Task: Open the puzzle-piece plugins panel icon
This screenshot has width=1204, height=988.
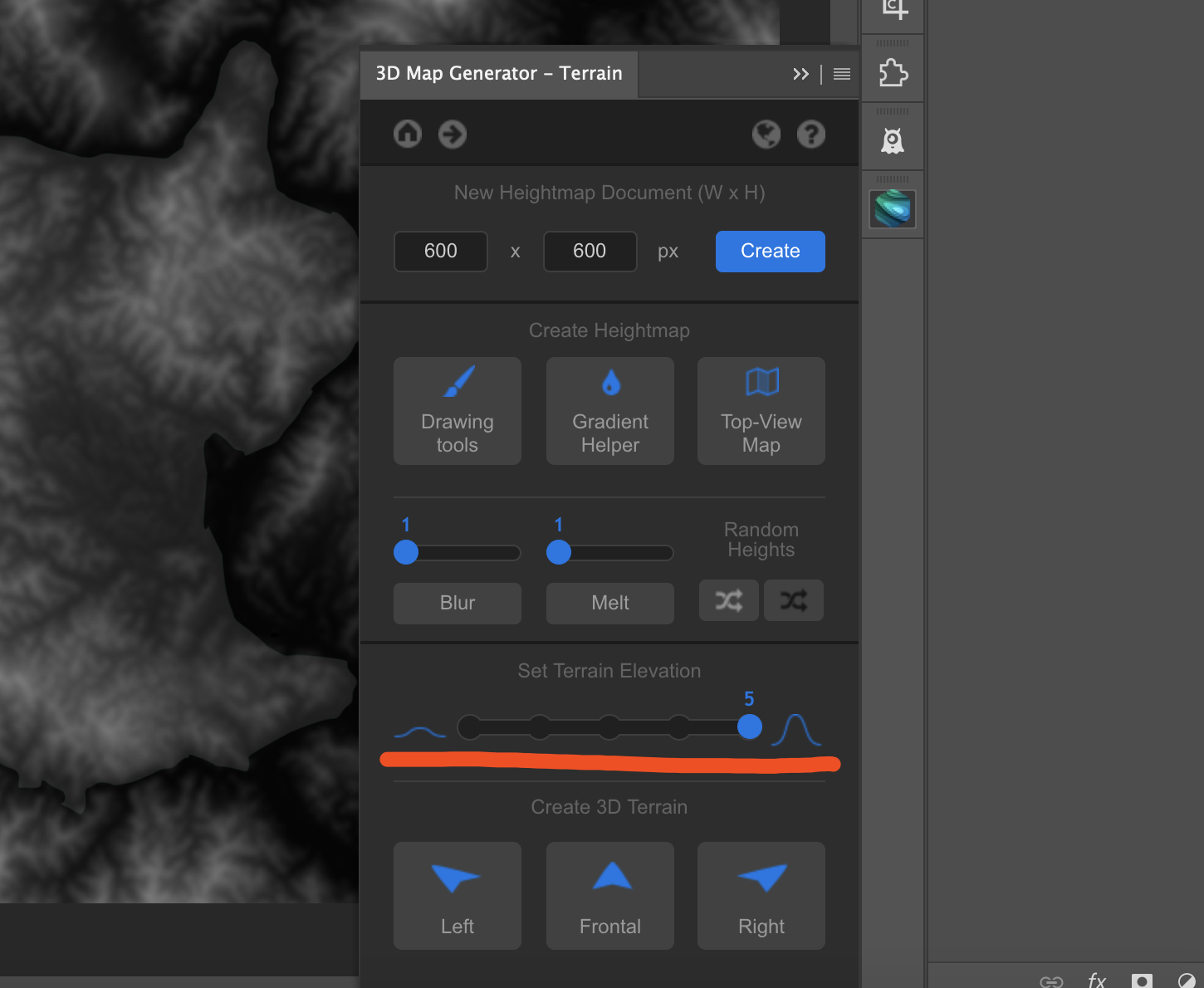Action: point(893,73)
